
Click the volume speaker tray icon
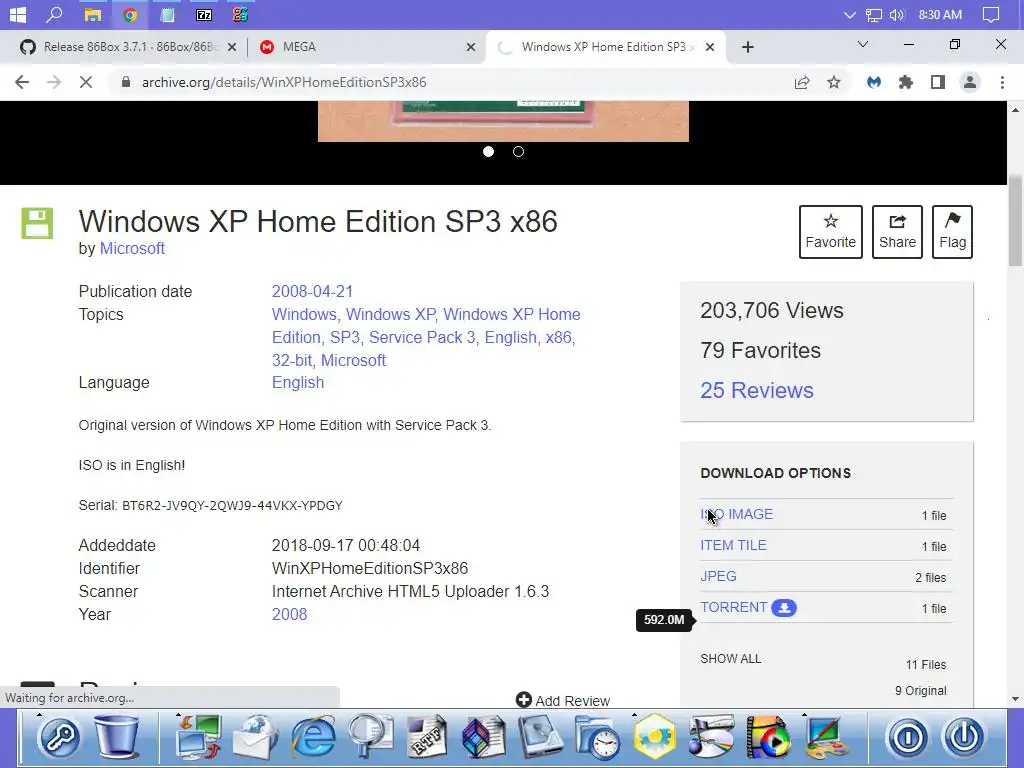tap(897, 14)
